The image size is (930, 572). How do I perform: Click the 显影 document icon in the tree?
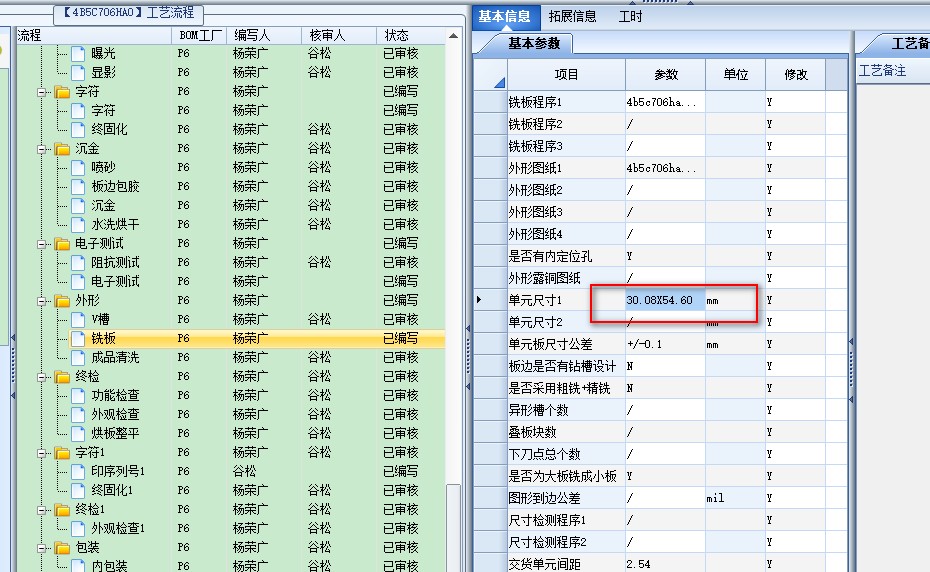coord(78,72)
